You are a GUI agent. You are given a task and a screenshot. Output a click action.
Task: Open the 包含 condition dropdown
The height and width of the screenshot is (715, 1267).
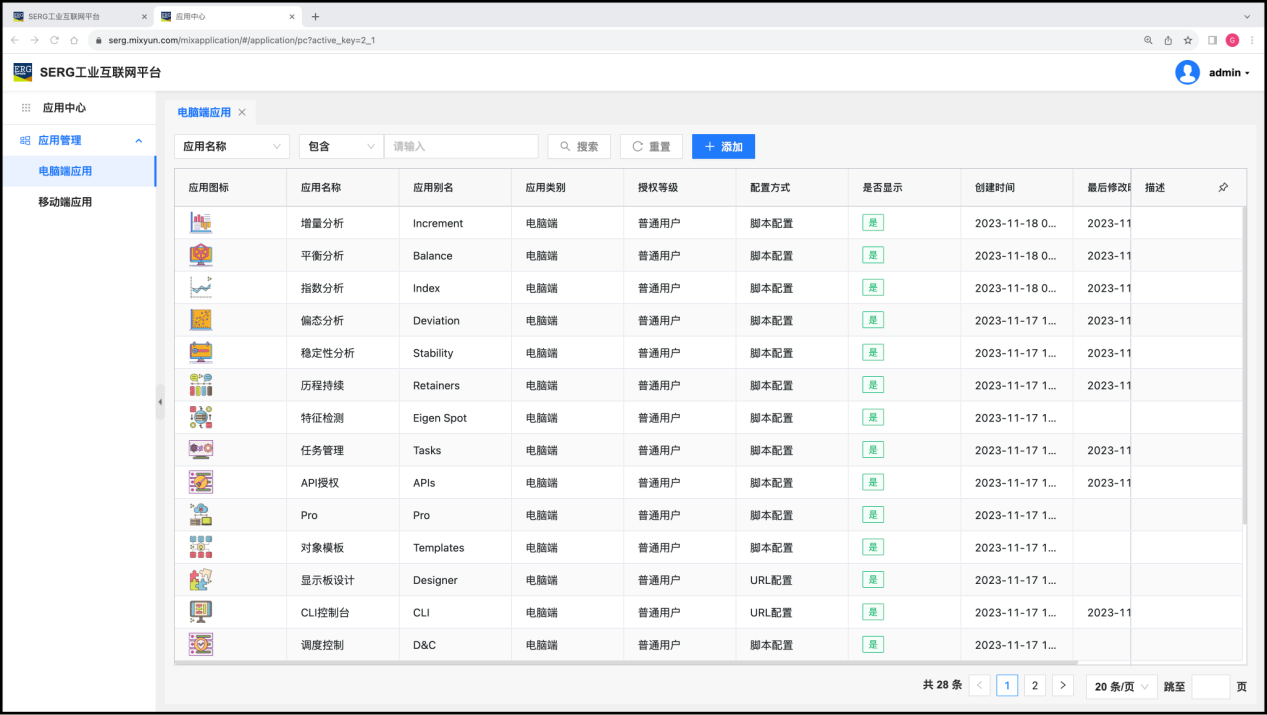click(341, 146)
